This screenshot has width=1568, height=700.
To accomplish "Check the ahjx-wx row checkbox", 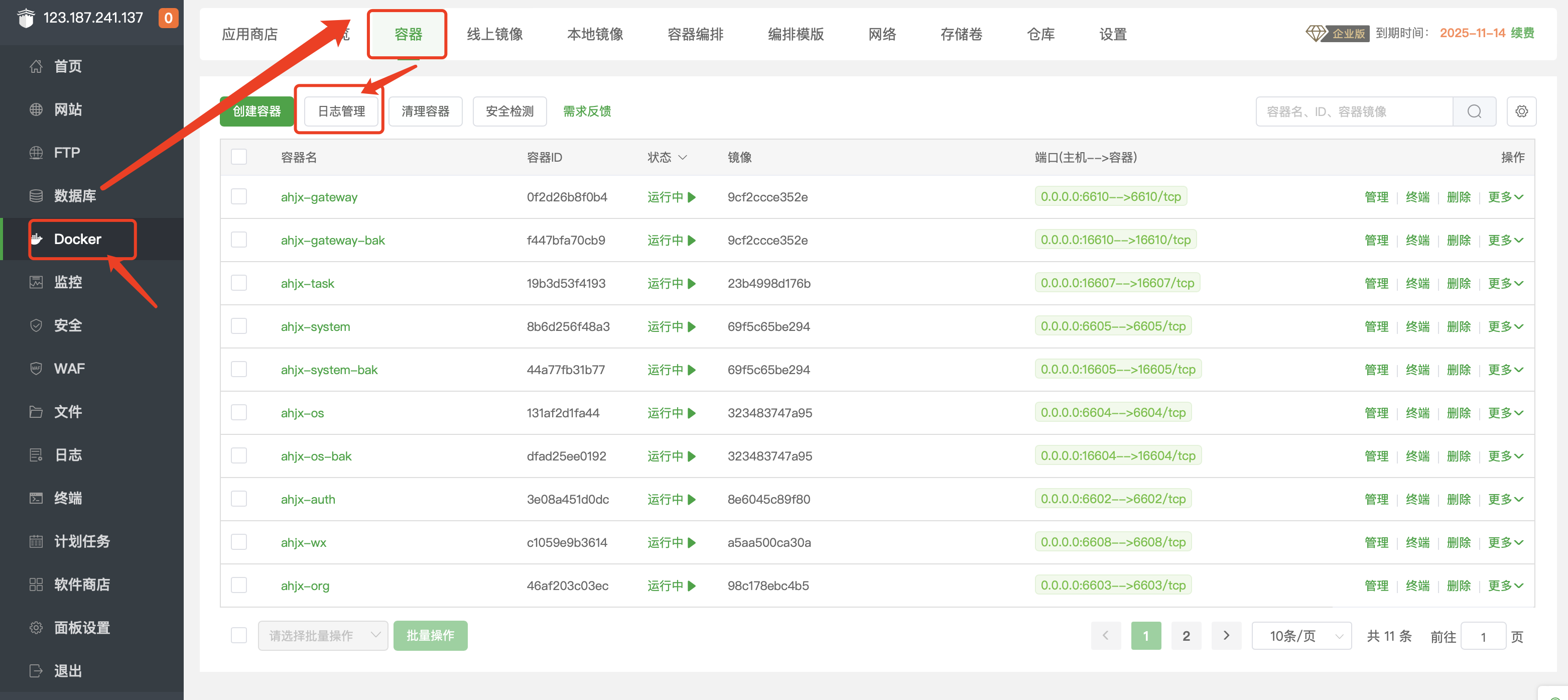I will click(238, 542).
